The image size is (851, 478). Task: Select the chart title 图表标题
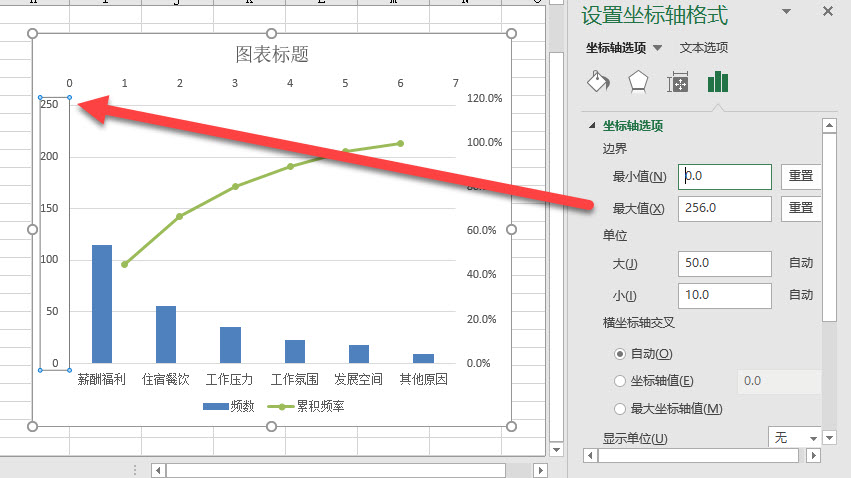coord(272,54)
